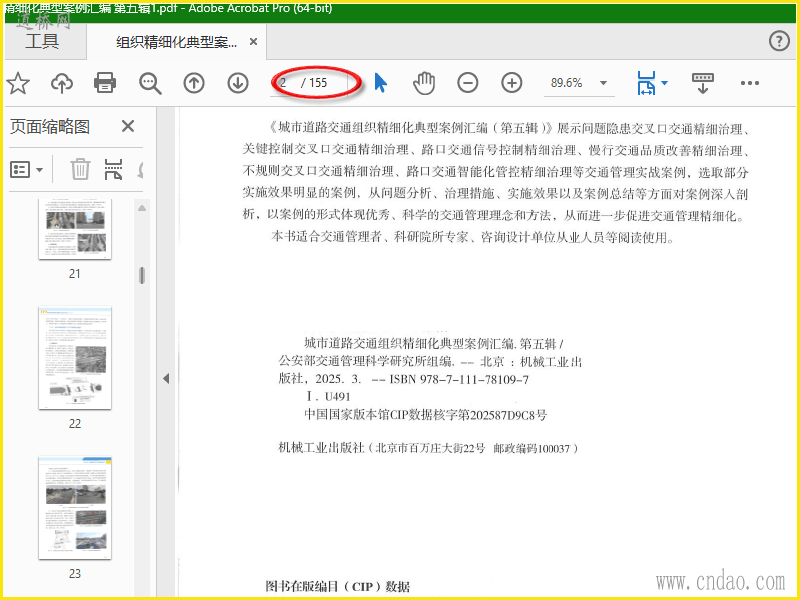Click the ISBN 978-7-111-78109-7 text

pos(459,379)
